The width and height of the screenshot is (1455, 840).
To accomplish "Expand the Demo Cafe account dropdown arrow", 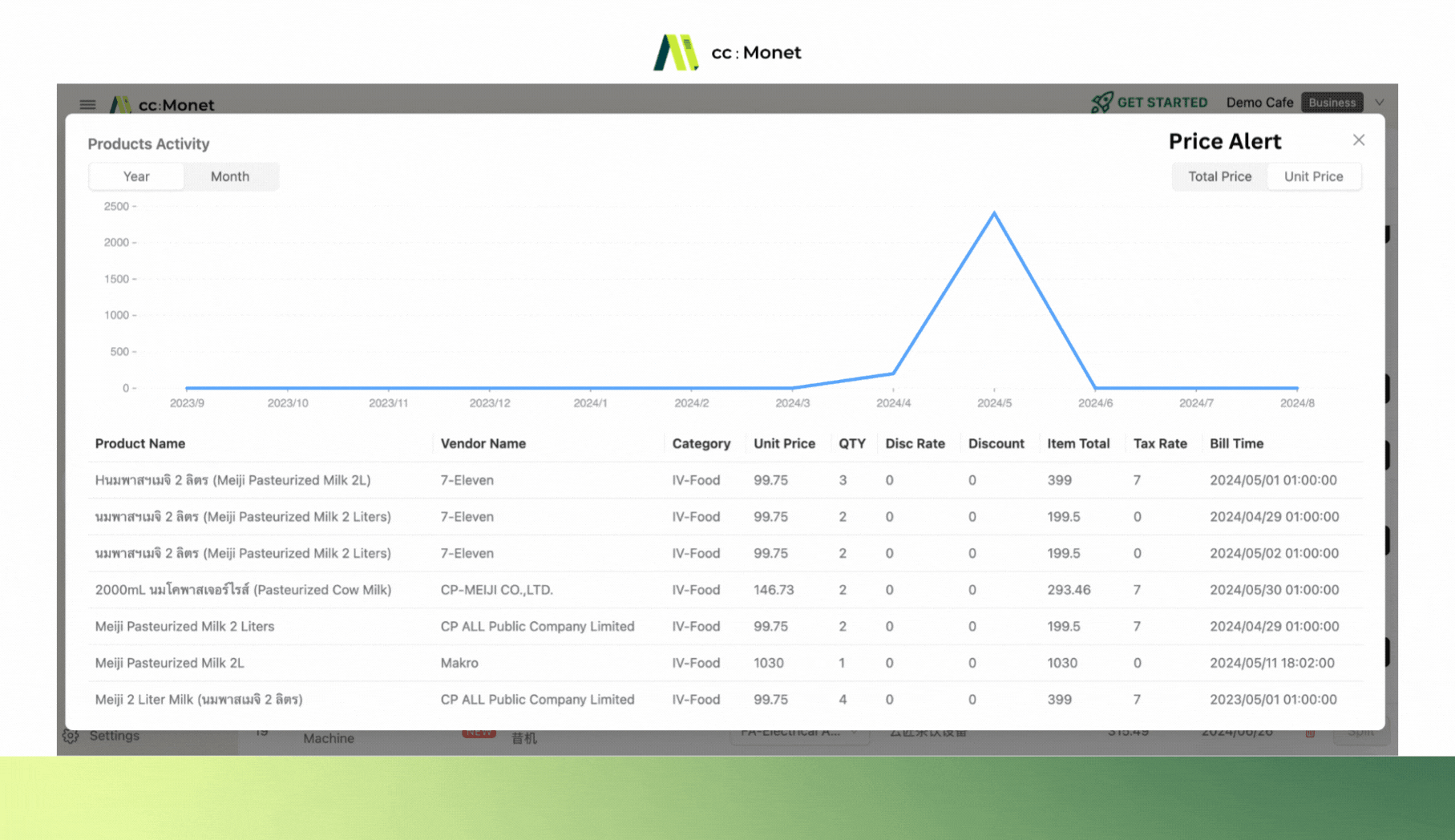I will (1379, 103).
